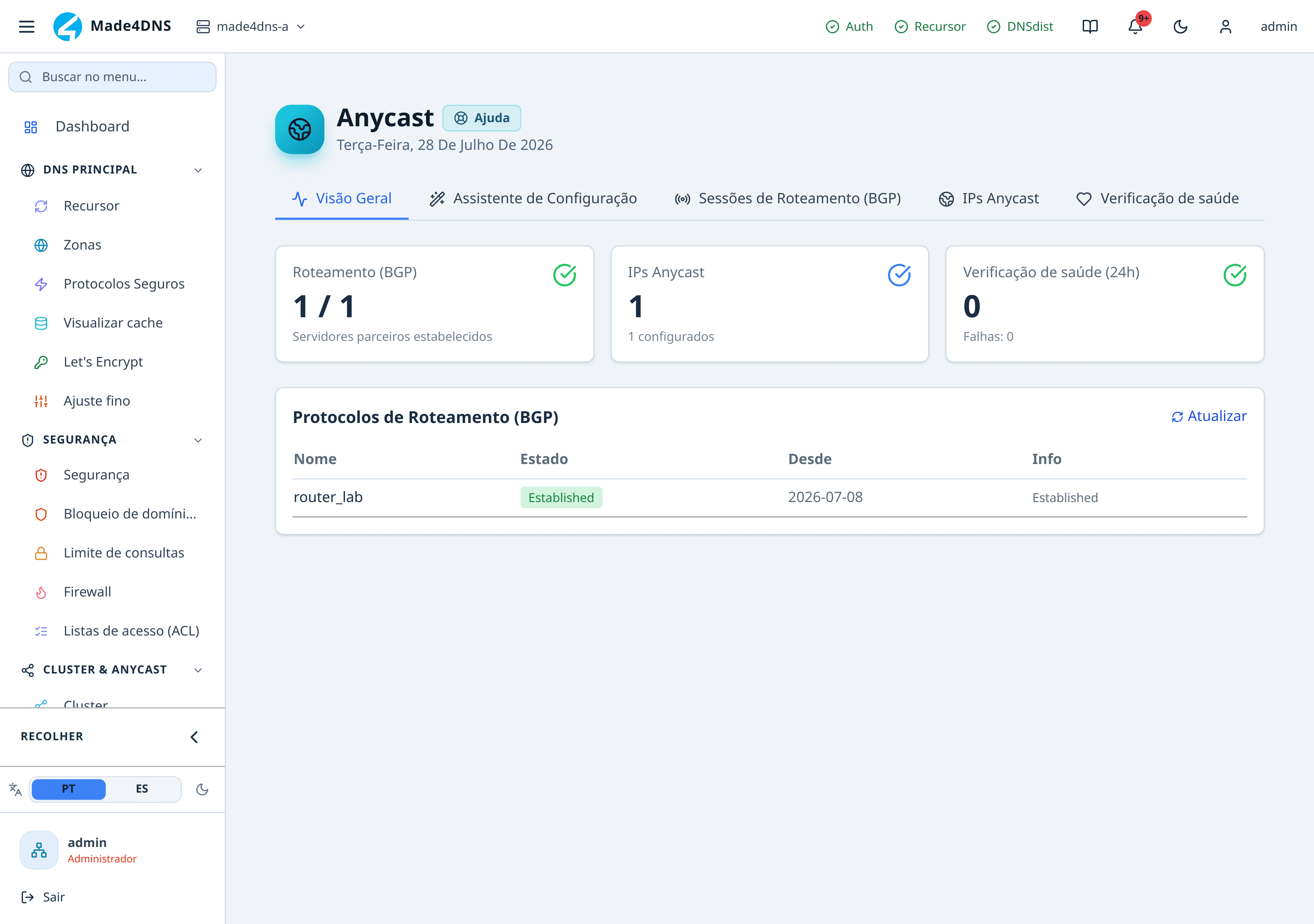Select PT language option
Screen dimensions: 1314x924
tap(68, 789)
